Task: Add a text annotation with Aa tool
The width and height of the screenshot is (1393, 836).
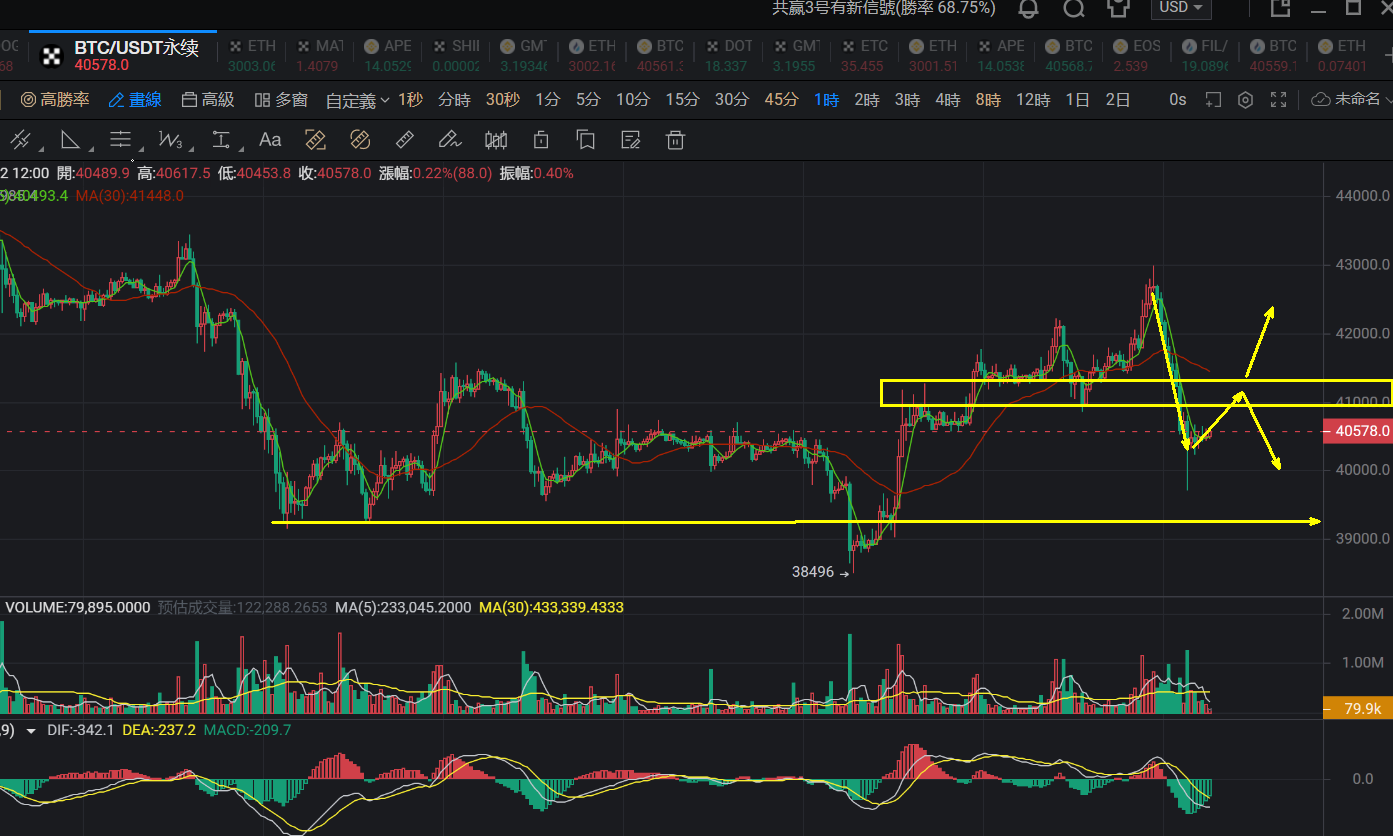Action: click(x=270, y=140)
